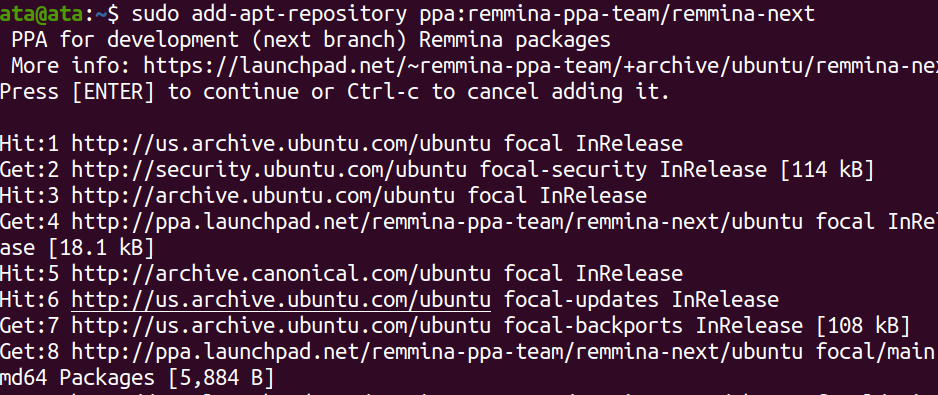This screenshot has width=938, height=395.
Task: Click the [108 kB] size text
Action: pyautogui.click(x=863, y=326)
